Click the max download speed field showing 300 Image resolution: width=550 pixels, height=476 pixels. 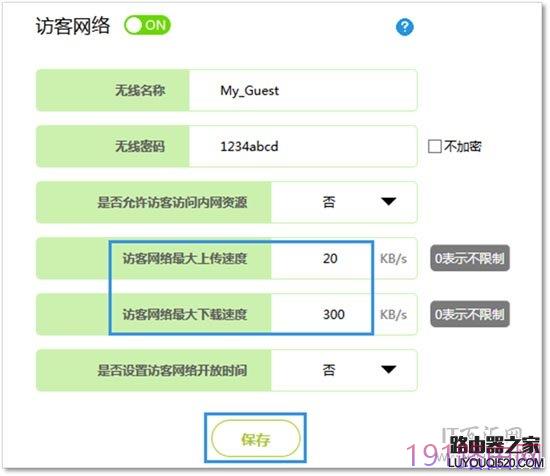pyautogui.click(x=321, y=314)
